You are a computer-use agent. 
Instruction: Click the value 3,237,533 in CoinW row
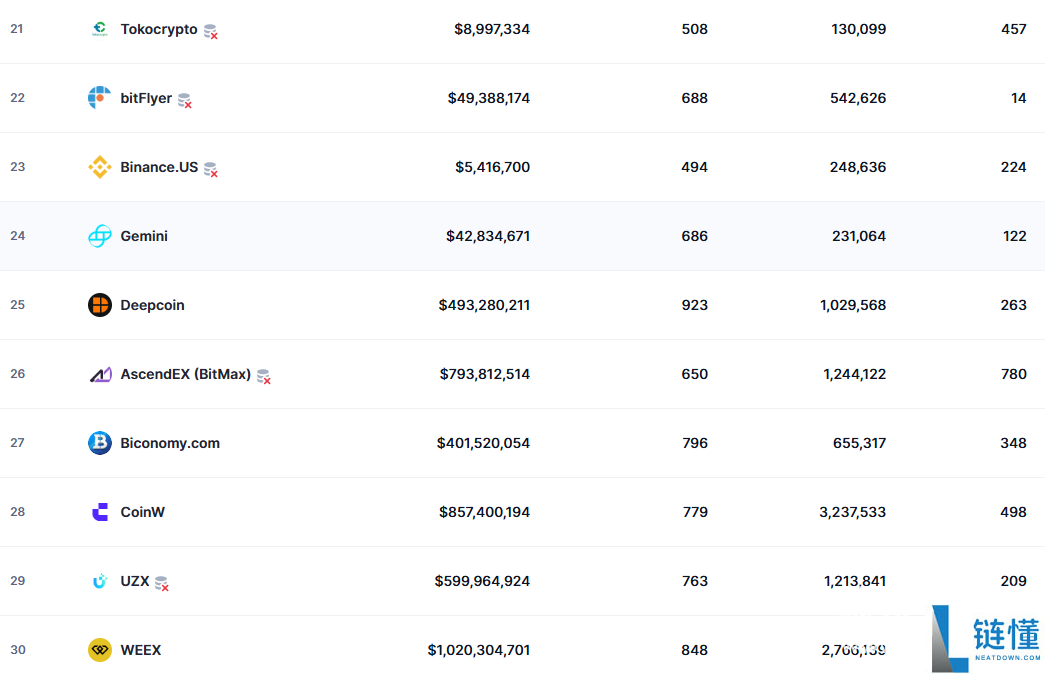(x=852, y=512)
